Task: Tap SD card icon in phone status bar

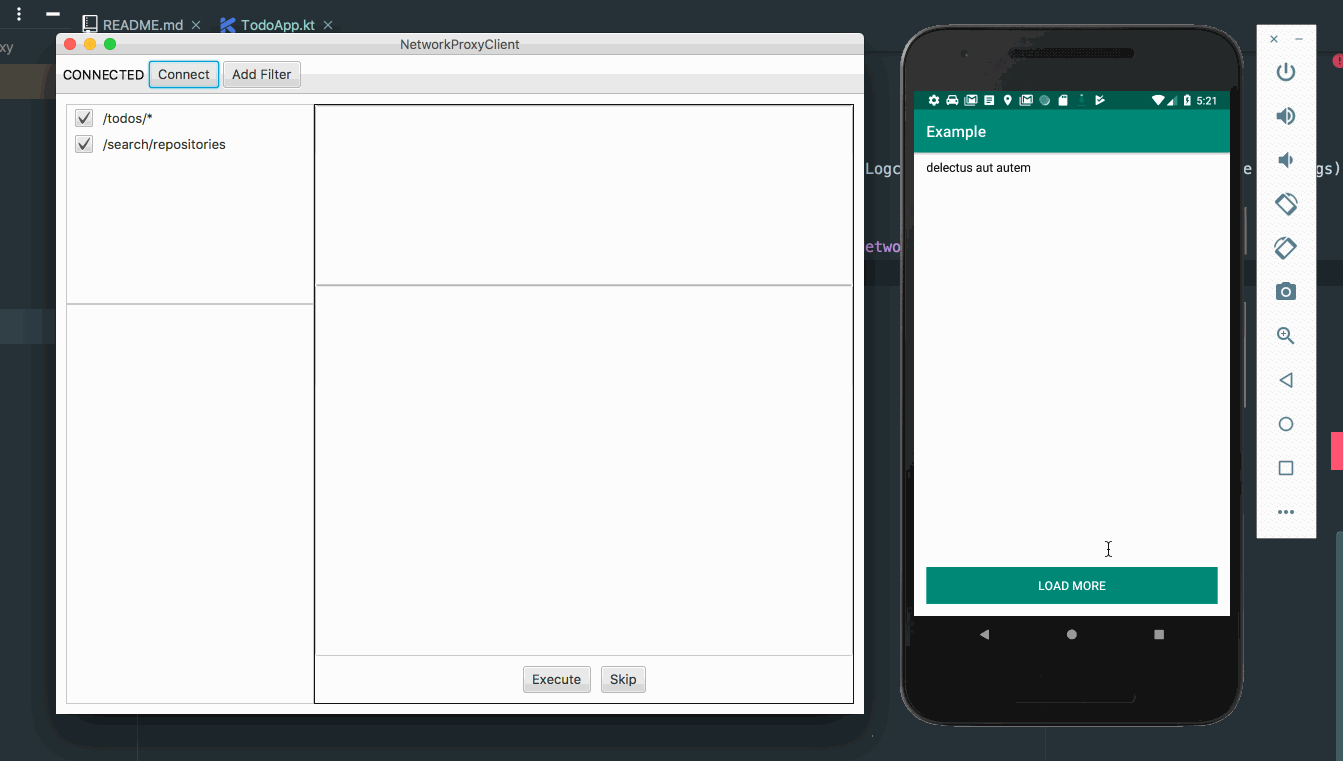Action: tap(1063, 100)
